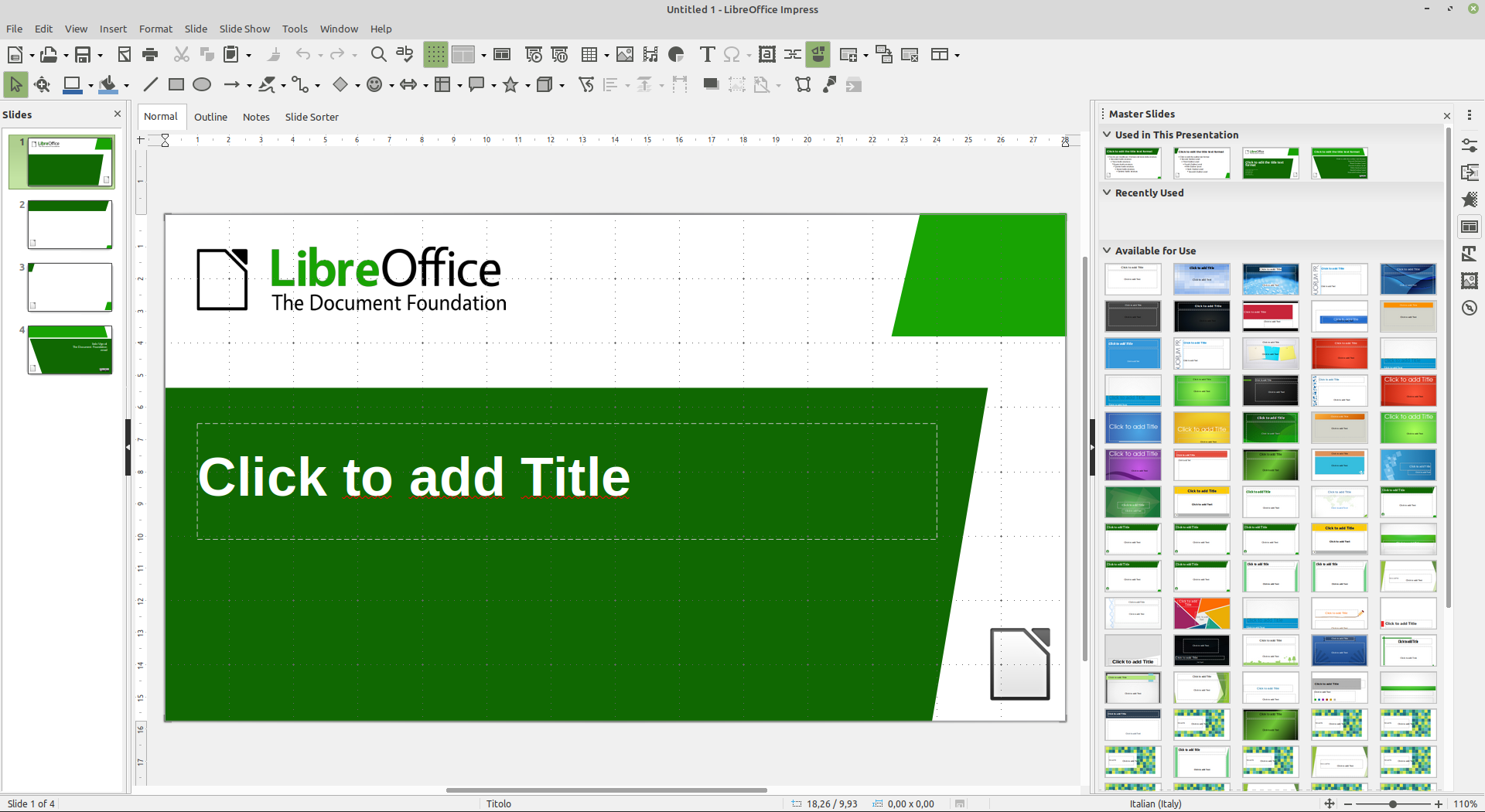Open Gallery sidebar deck

[x=1470, y=281]
